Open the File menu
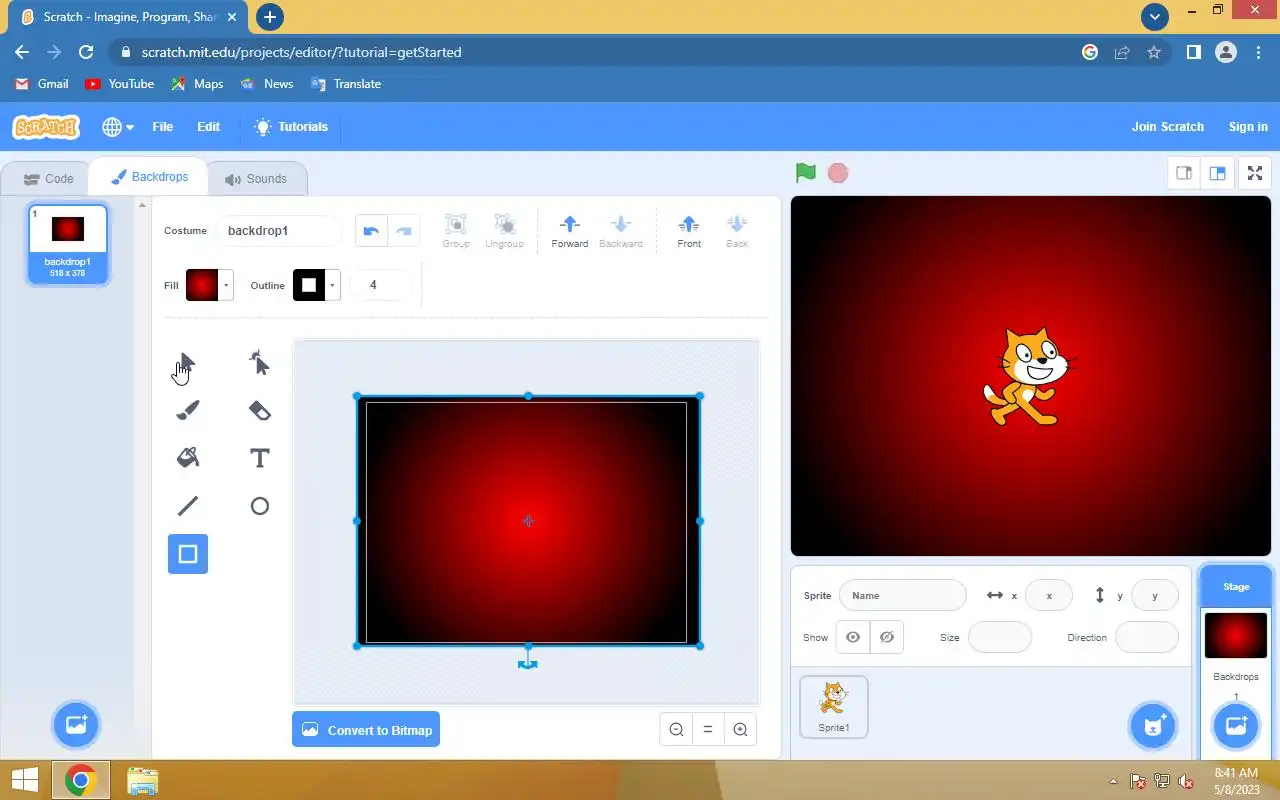The image size is (1280, 800). point(162,127)
